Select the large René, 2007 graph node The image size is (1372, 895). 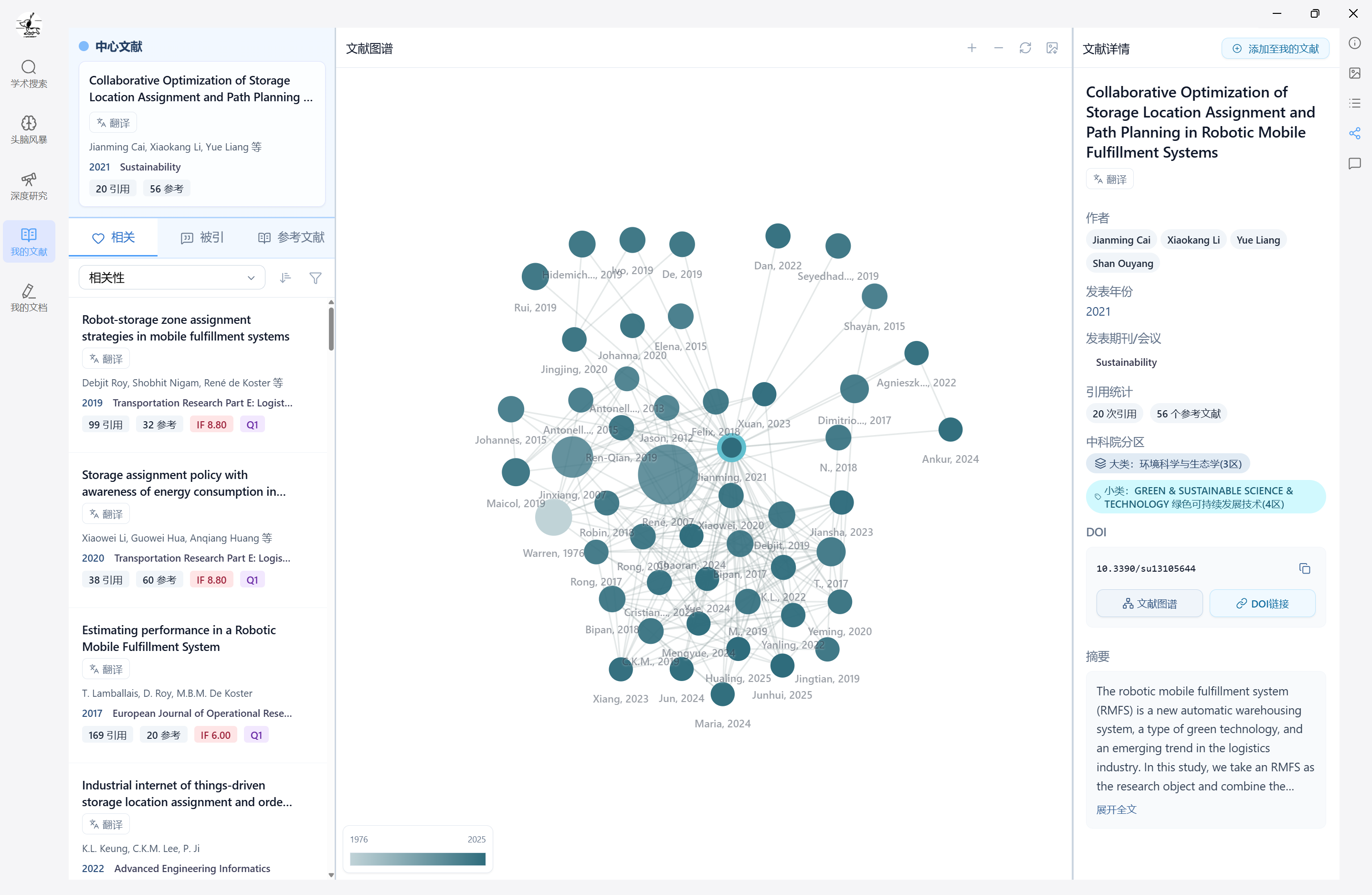pyautogui.click(x=667, y=475)
